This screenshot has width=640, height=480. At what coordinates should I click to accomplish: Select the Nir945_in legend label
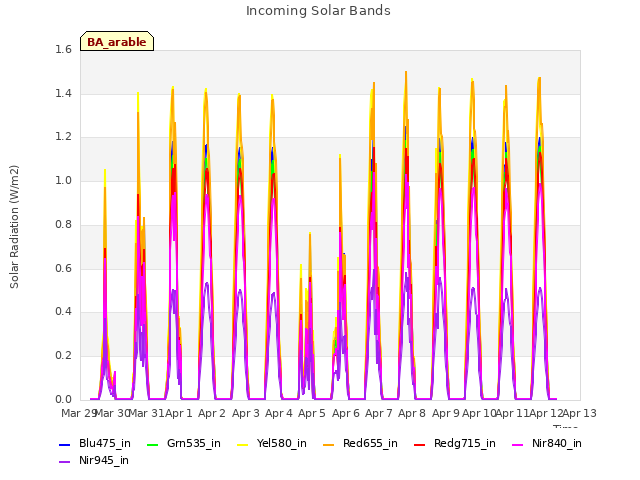click(x=104, y=461)
